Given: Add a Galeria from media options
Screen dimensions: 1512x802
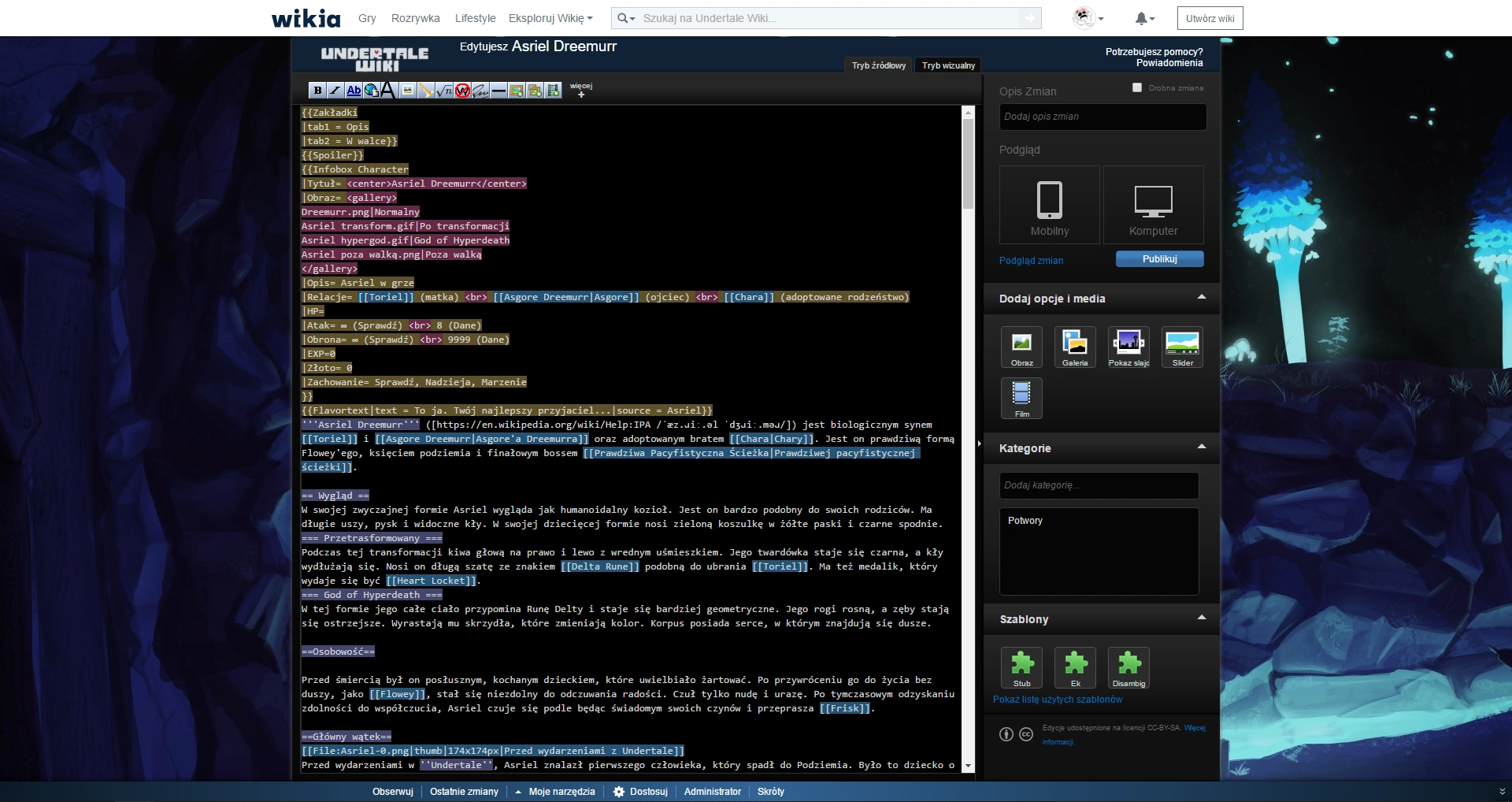Looking at the screenshot, I should (1075, 347).
